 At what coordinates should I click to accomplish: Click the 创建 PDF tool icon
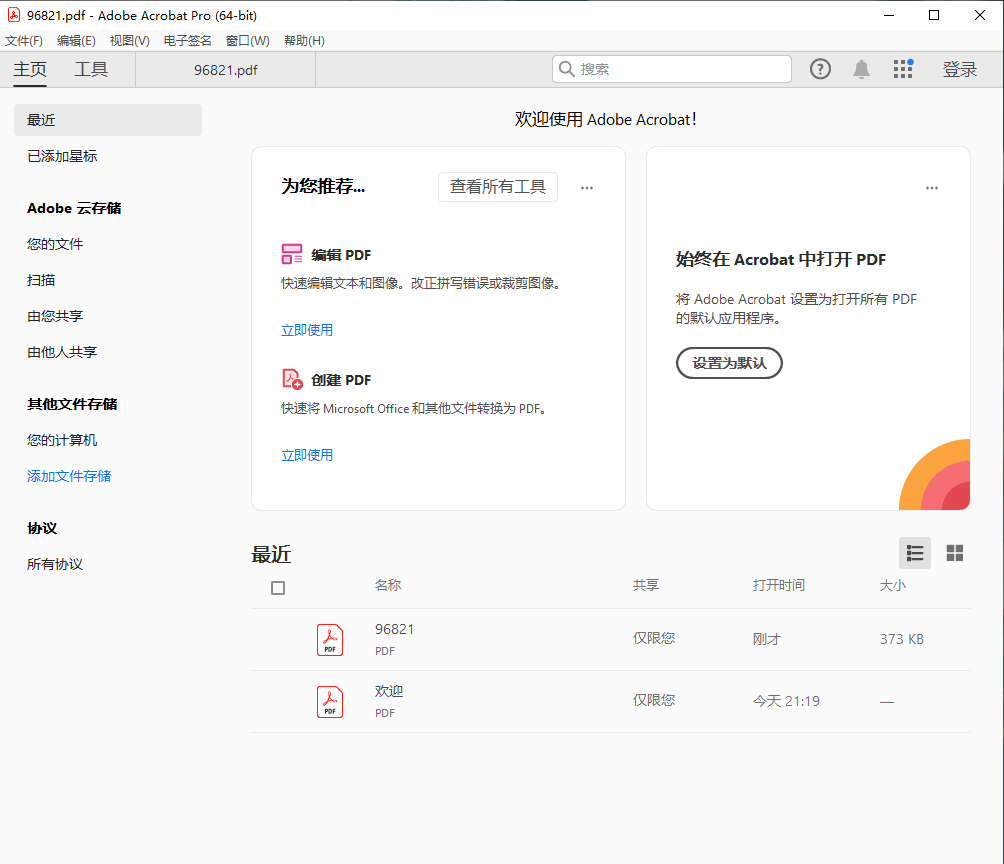click(292, 379)
